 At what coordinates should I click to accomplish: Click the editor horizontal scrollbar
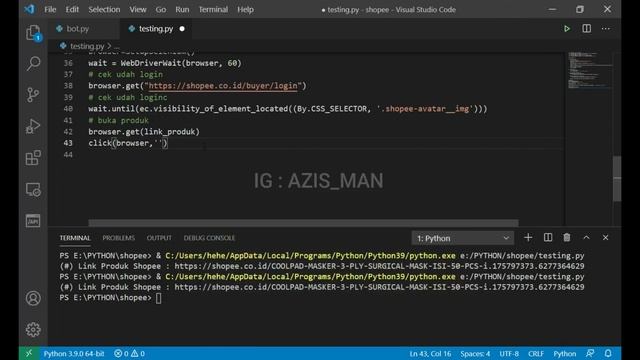[x=303, y=223]
